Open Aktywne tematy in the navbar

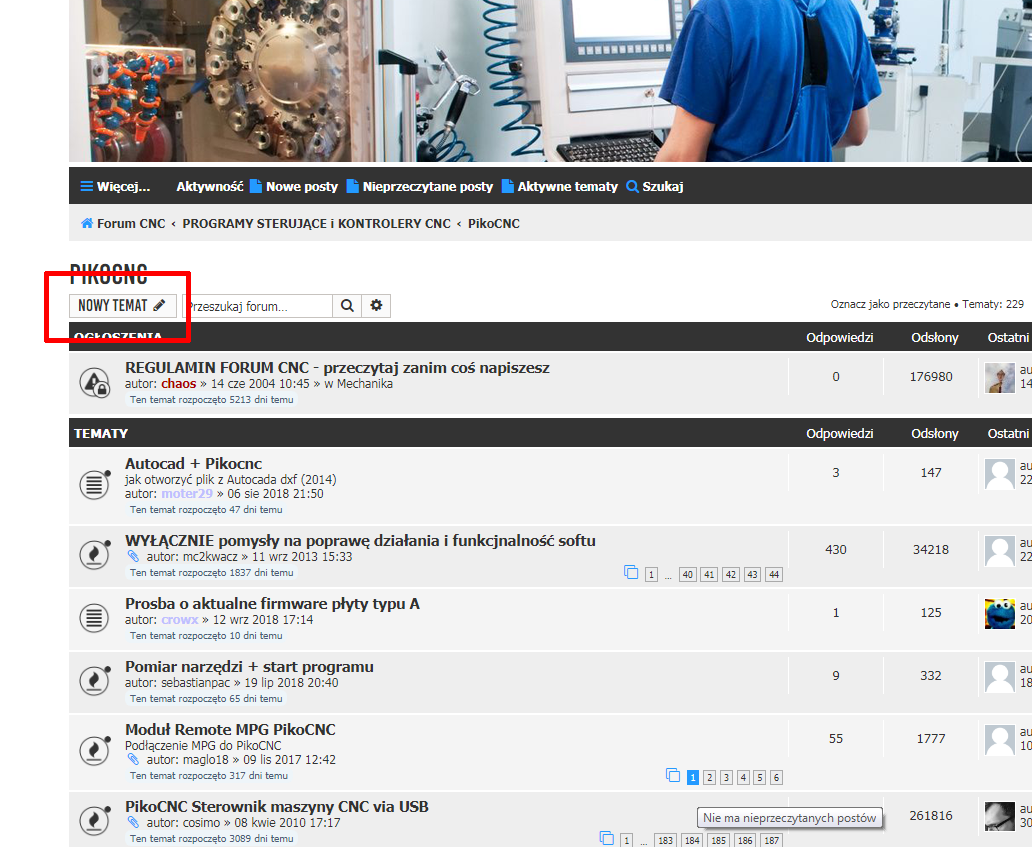[x=560, y=186]
